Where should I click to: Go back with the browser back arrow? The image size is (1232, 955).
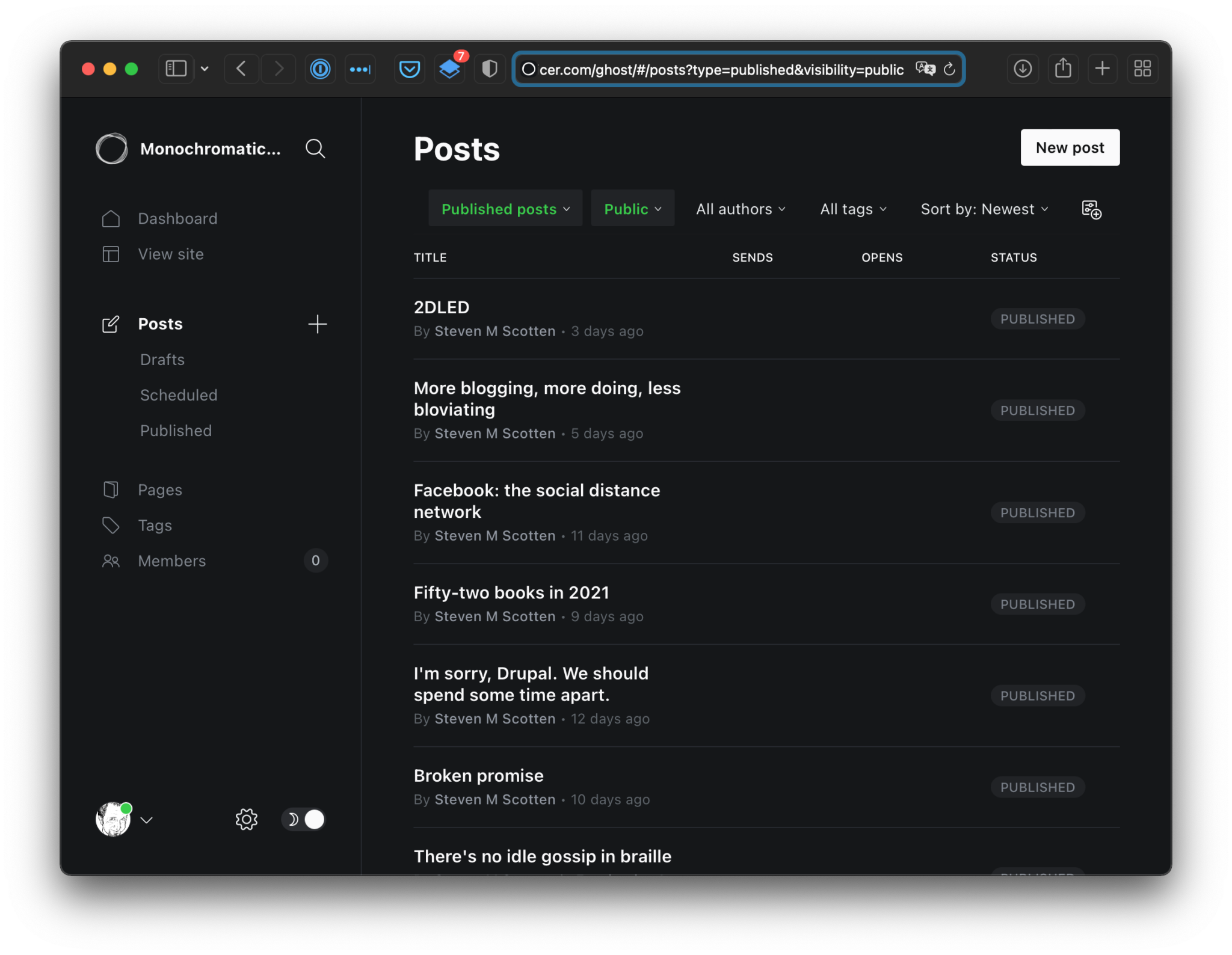(241, 69)
